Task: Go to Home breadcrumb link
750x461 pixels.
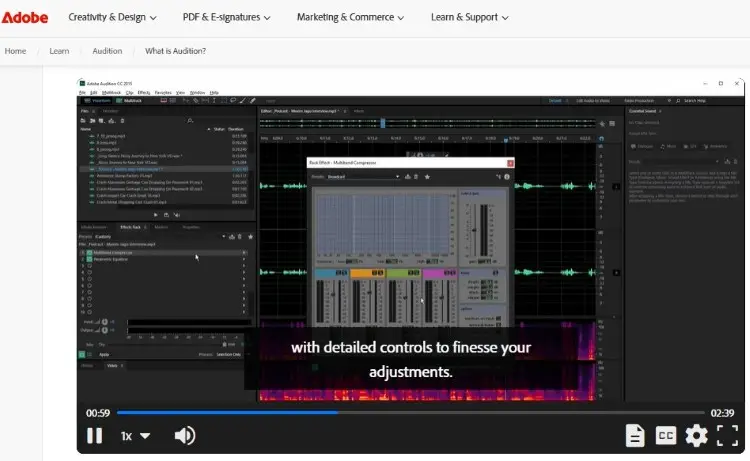Action: tap(15, 51)
